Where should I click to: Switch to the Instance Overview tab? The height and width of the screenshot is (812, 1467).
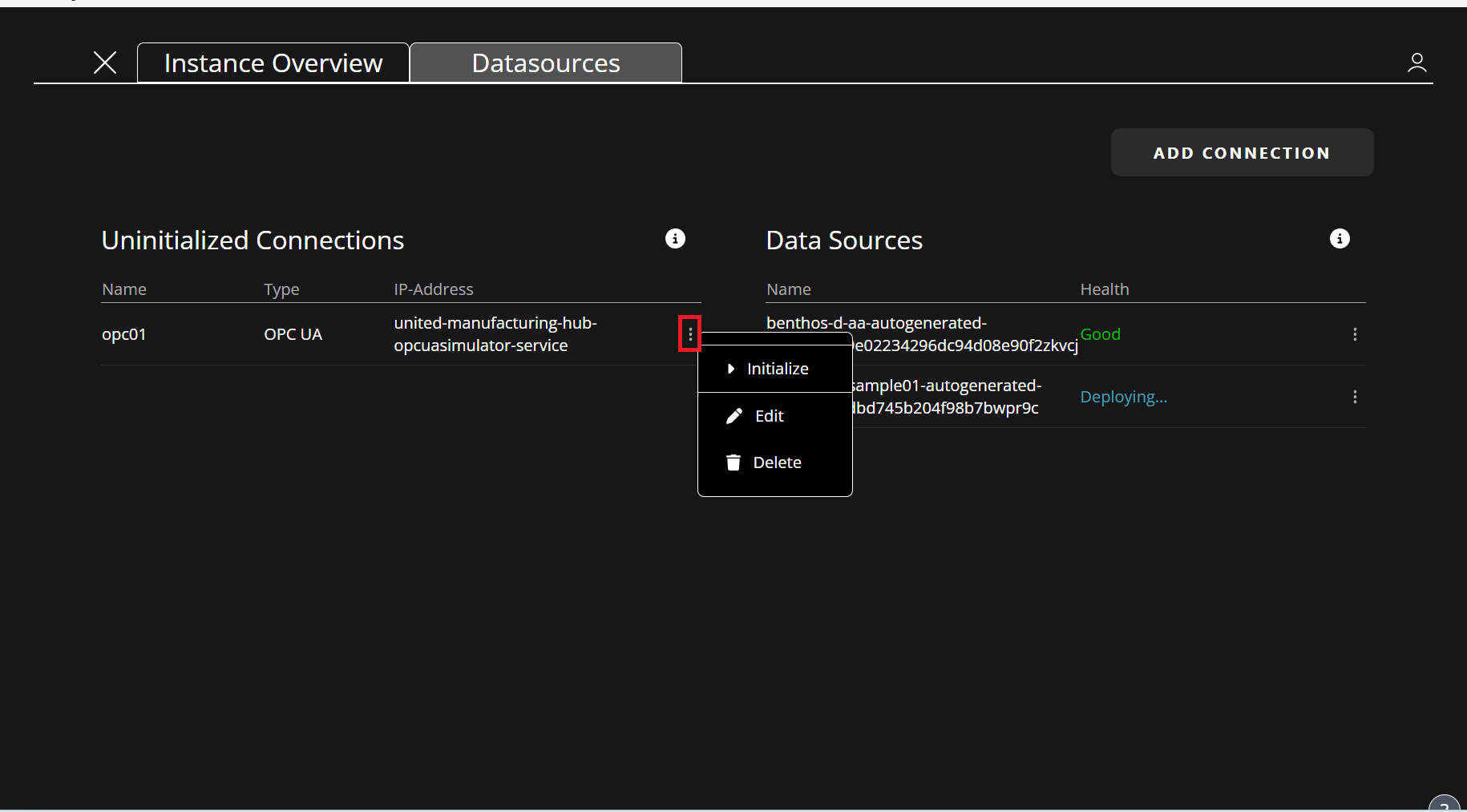pyautogui.click(x=273, y=63)
